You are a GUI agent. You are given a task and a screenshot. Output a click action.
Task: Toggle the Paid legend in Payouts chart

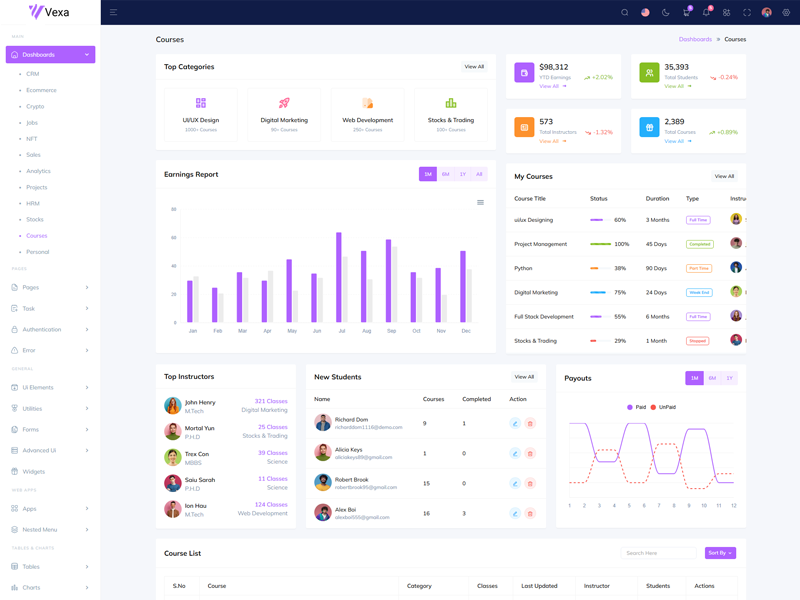pos(636,407)
